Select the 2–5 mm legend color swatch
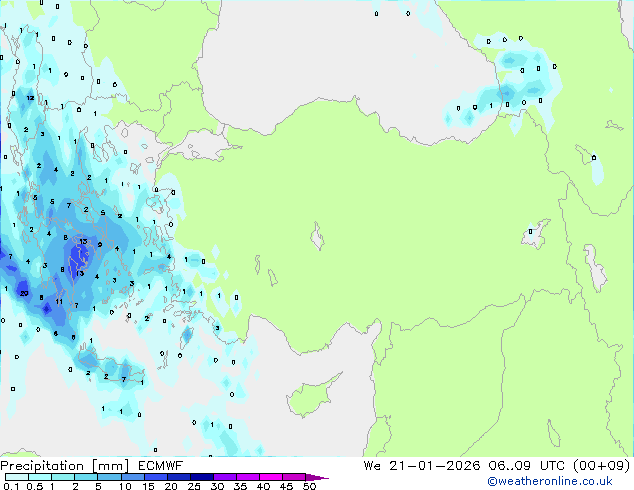Screen dimensions: 634x490 [x=86, y=477]
